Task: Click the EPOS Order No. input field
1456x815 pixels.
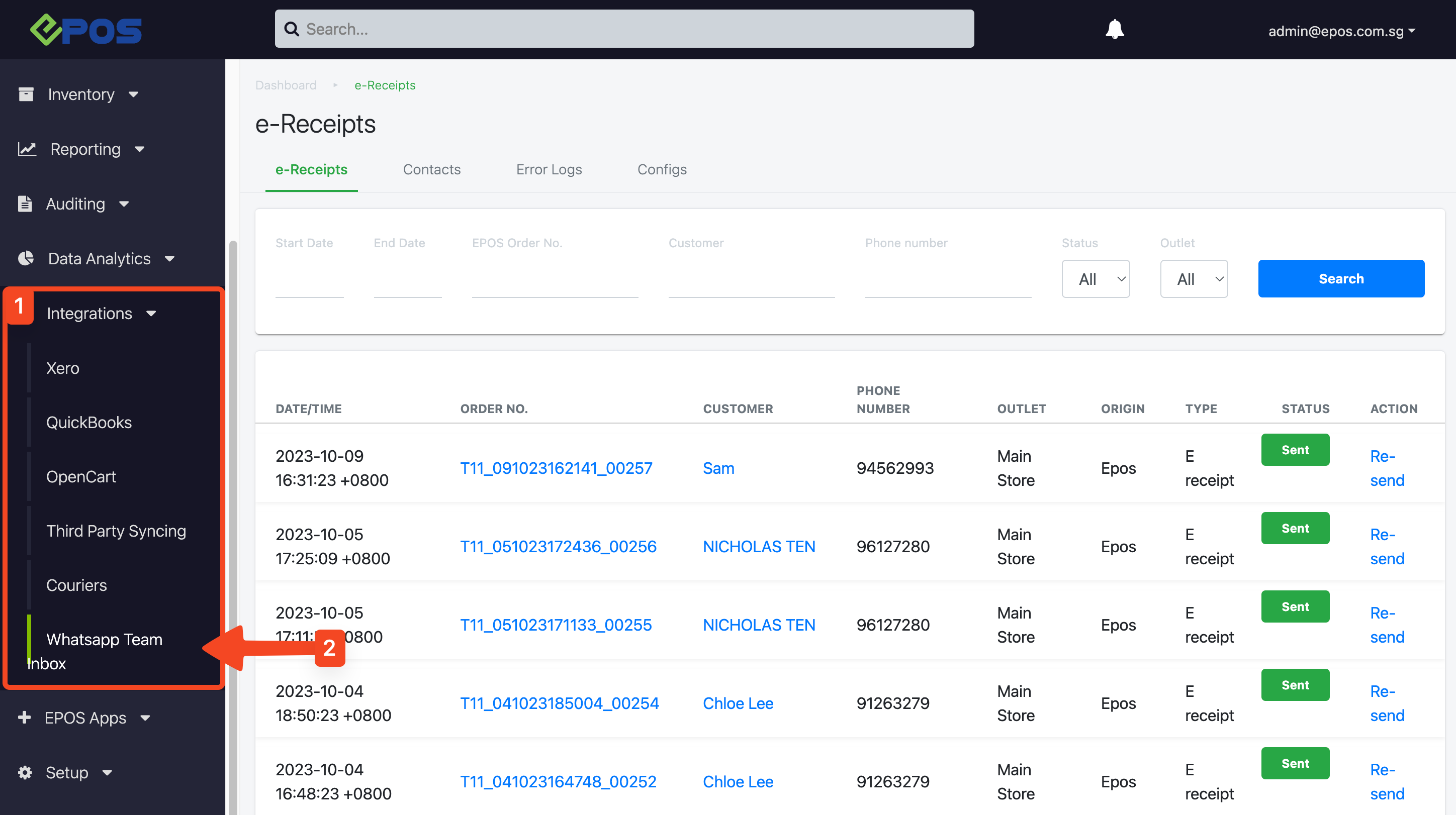Action: click(555, 282)
